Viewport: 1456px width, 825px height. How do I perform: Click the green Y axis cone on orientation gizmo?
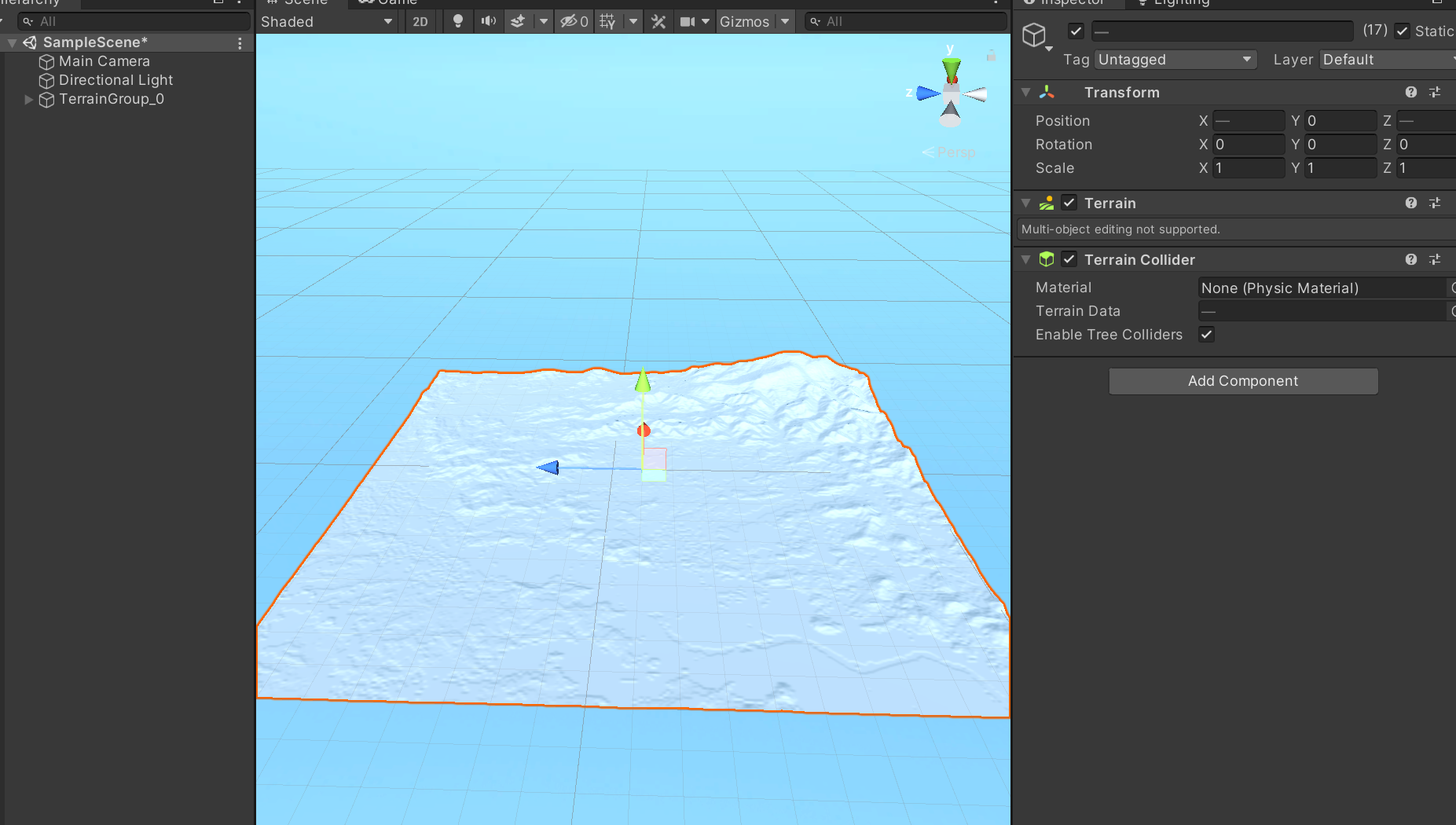click(x=952, y=70)
